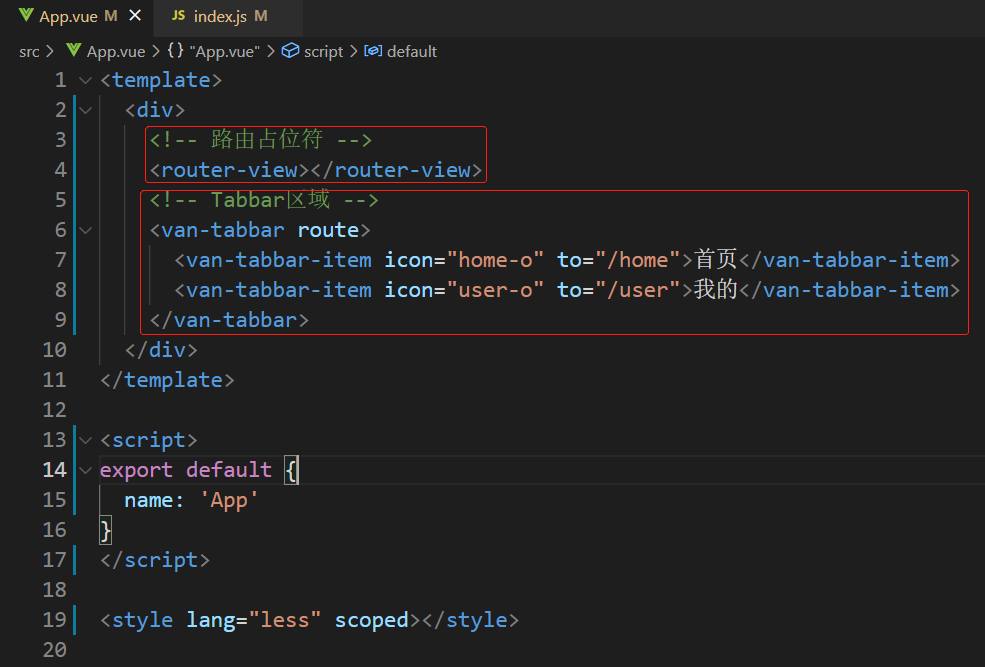985x667 pixels.
Task: Close the App.vue editor tab
Action: [135, 16]
